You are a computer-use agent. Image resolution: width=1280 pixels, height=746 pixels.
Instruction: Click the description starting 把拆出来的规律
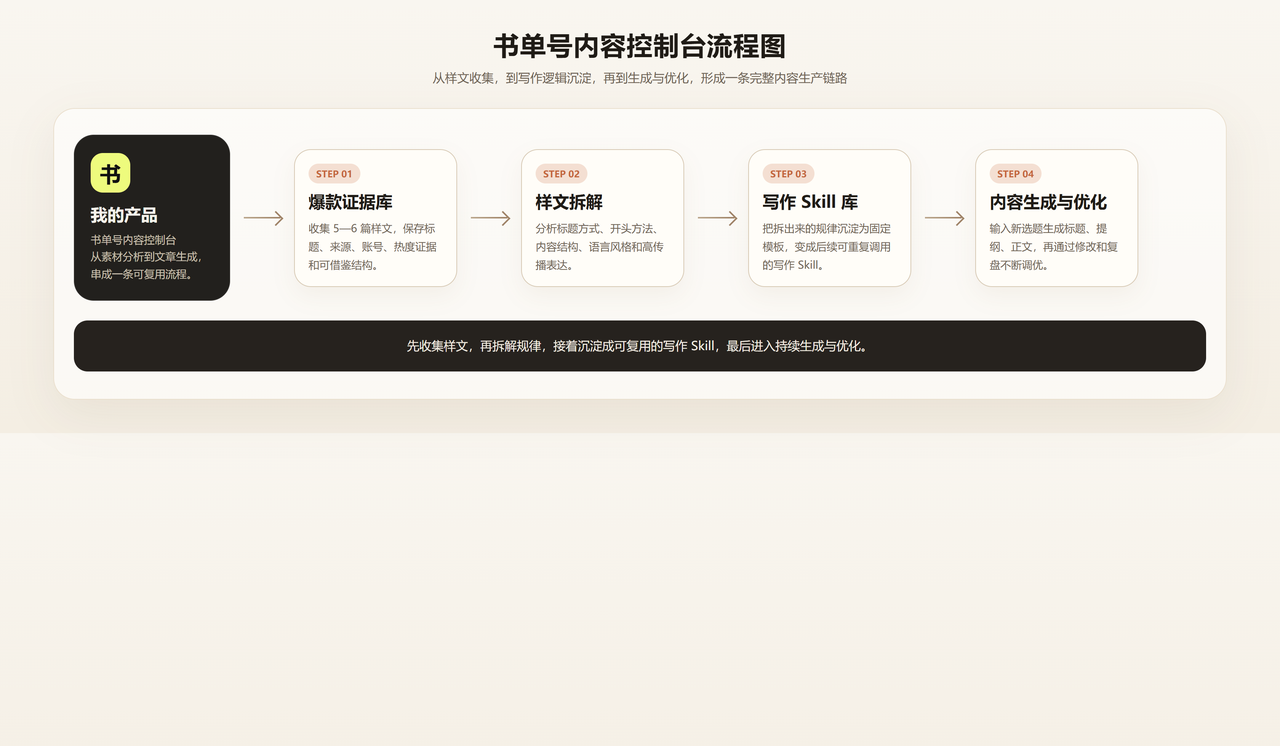coord(827,247)
